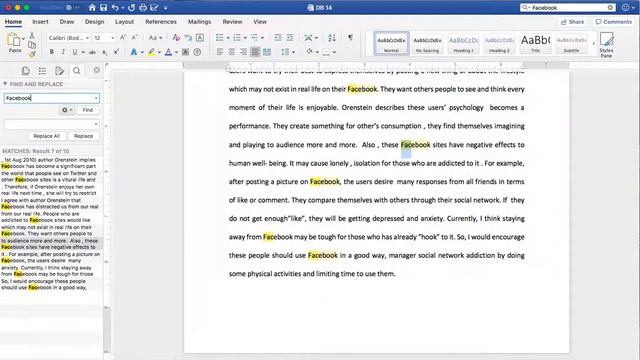The image size is (640, 360).
Task: Click the Character Border icon
Action: [200, 38]
